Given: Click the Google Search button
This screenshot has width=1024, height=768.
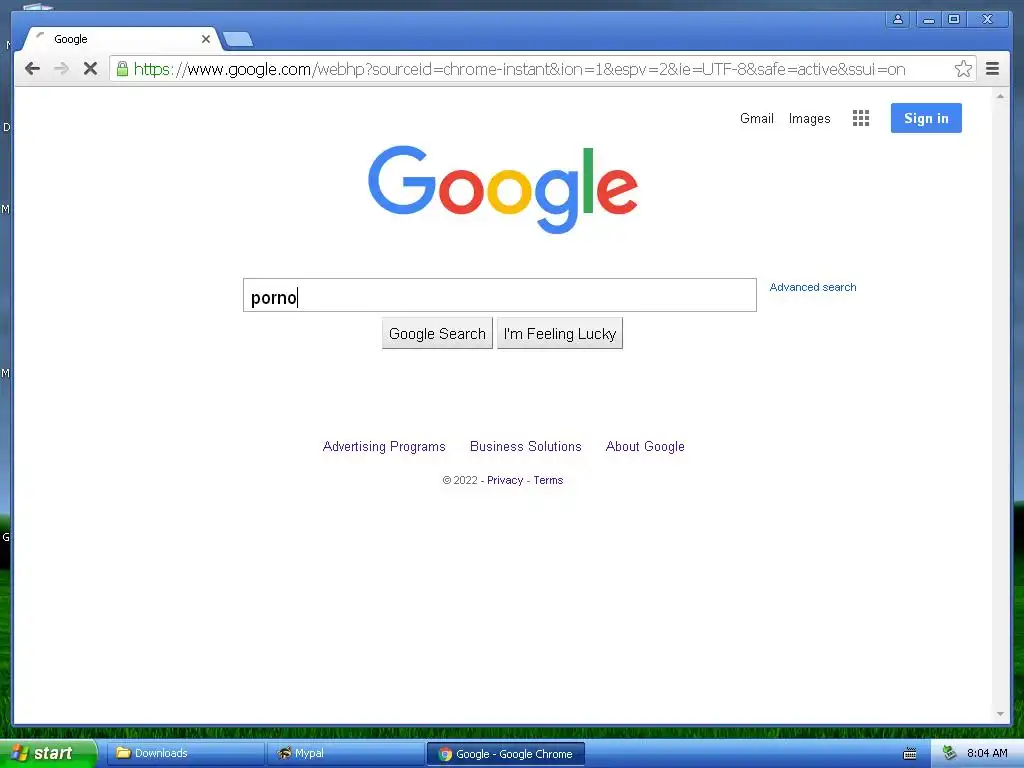Looking at the screenshot, I should pos(437,334).
